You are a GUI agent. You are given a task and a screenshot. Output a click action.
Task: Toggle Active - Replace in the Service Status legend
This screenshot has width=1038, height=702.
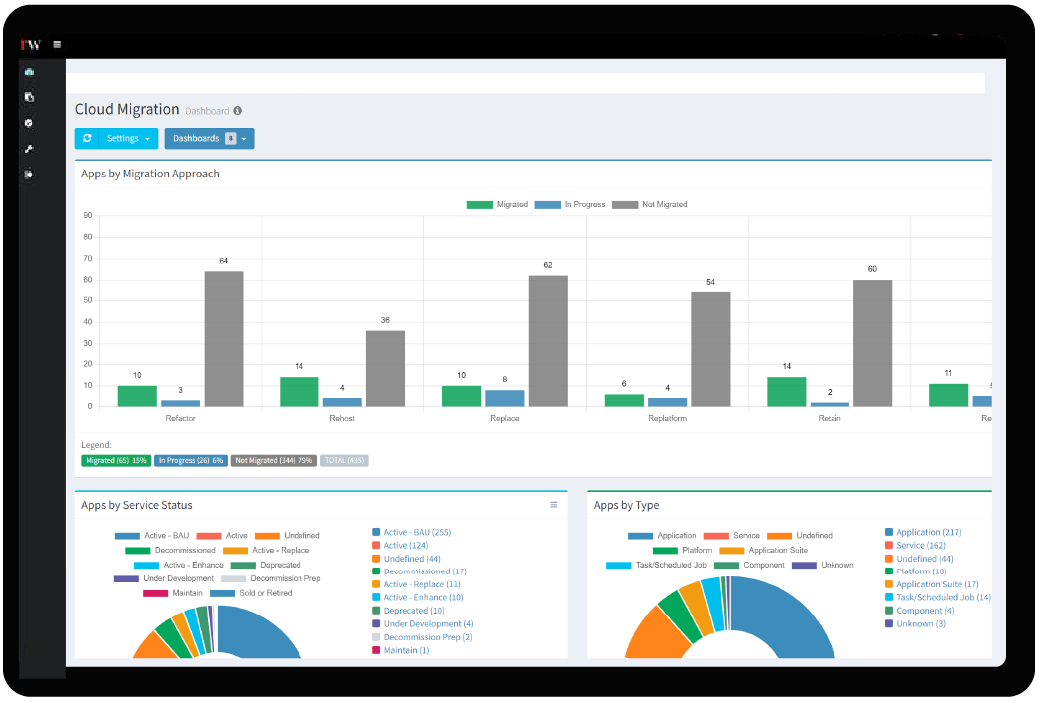coord(266,550)
